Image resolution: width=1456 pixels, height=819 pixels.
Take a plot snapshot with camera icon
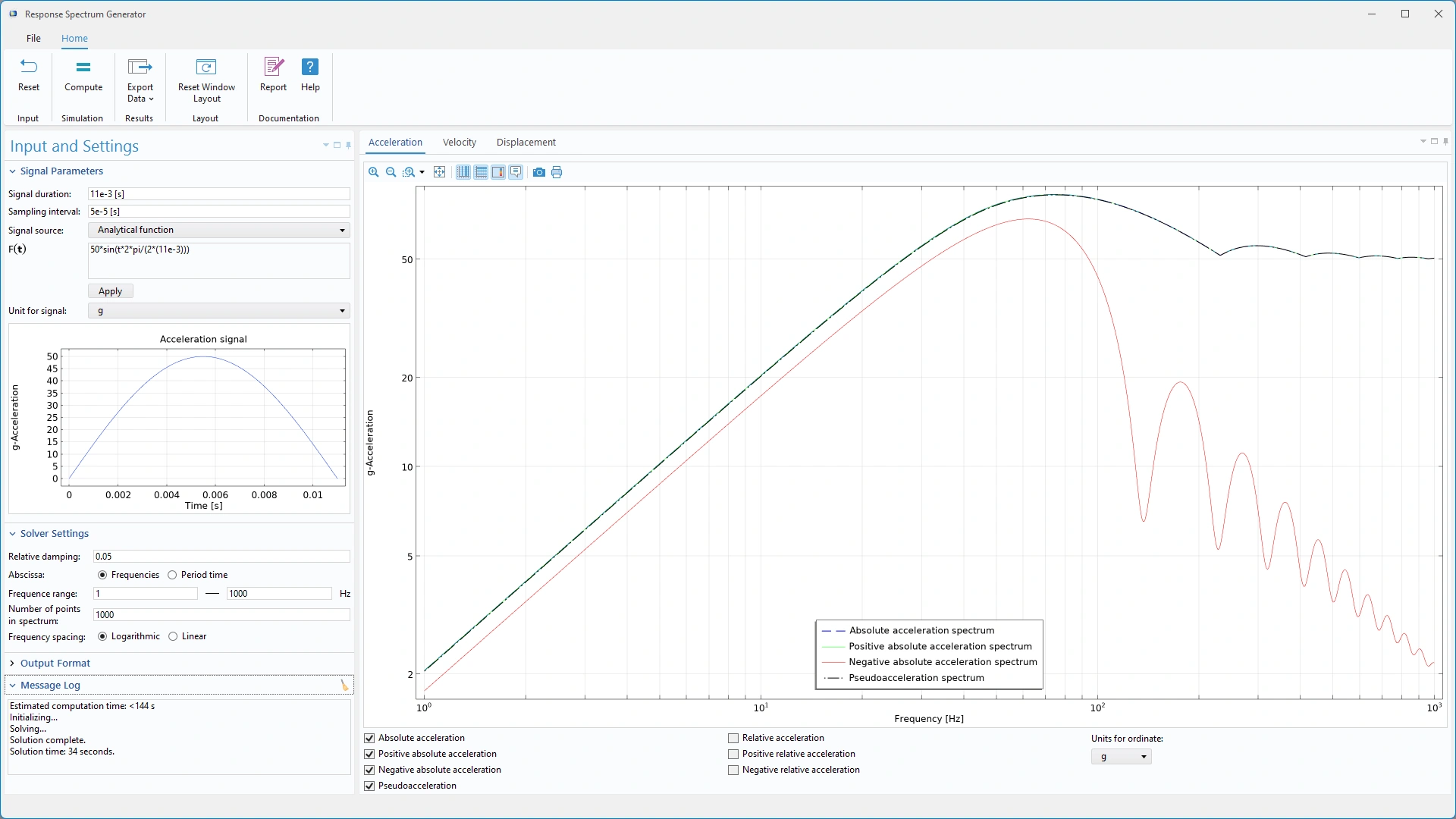pyautogui.click(x=539, y=172)
